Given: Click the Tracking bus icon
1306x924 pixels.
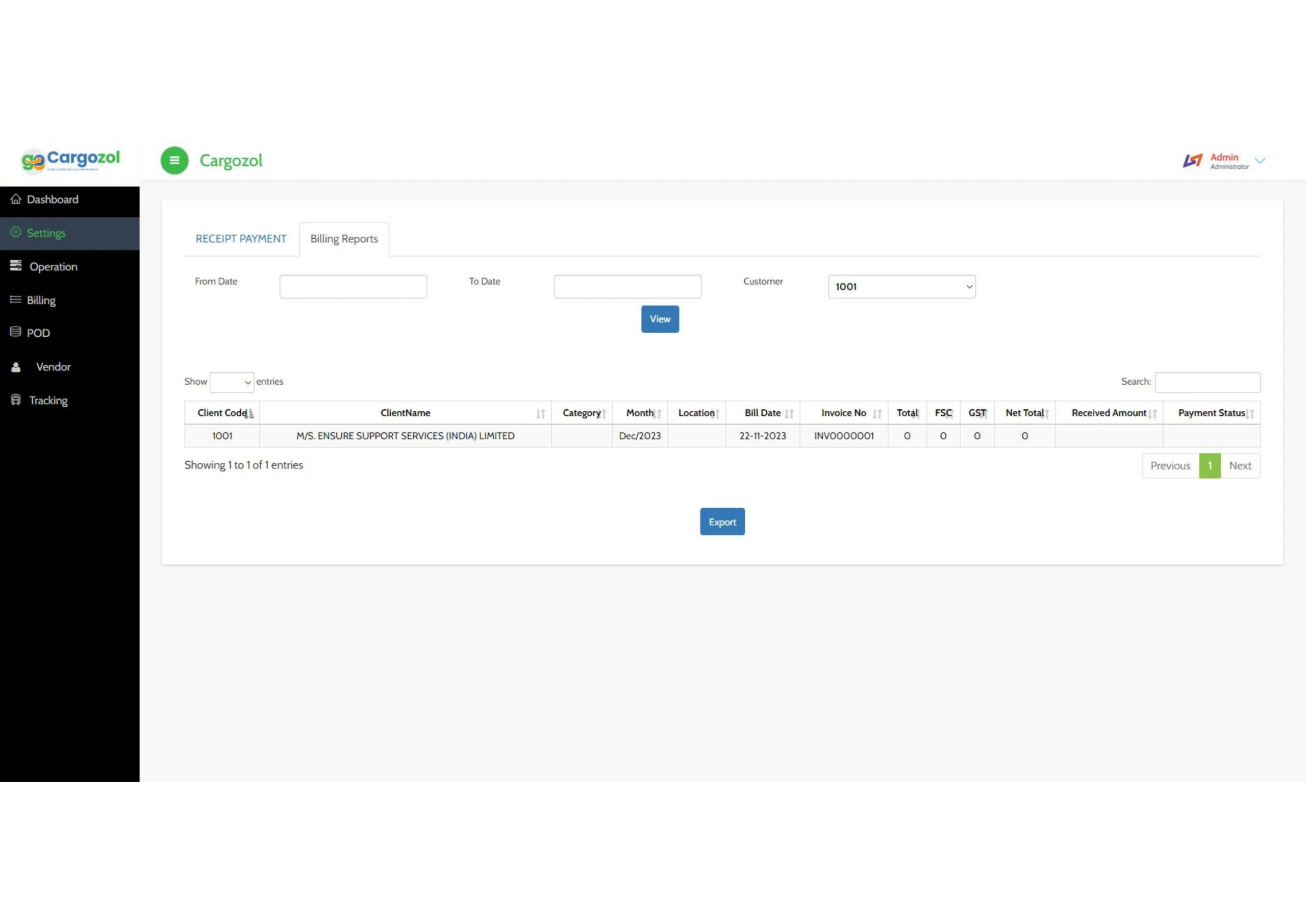Looking at the screenshot, I should pyautogui.click(x=16, y=400).
